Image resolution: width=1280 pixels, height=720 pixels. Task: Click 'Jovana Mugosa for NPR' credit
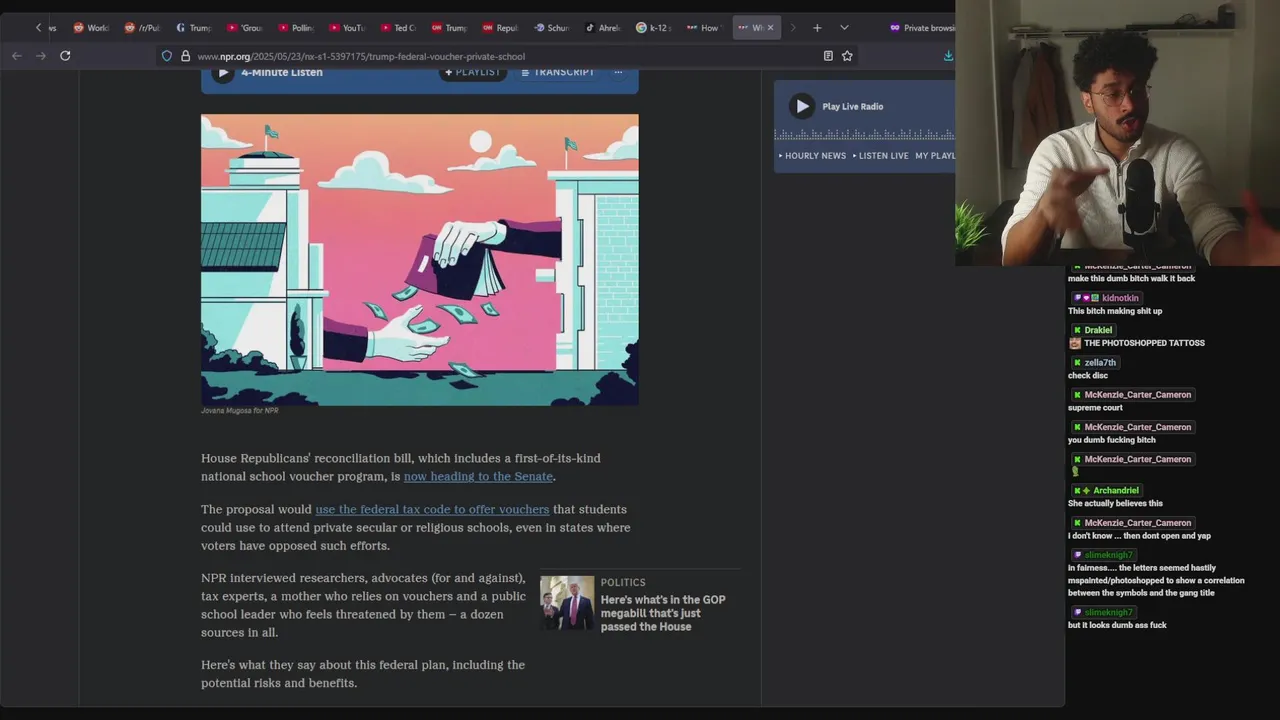240,411
